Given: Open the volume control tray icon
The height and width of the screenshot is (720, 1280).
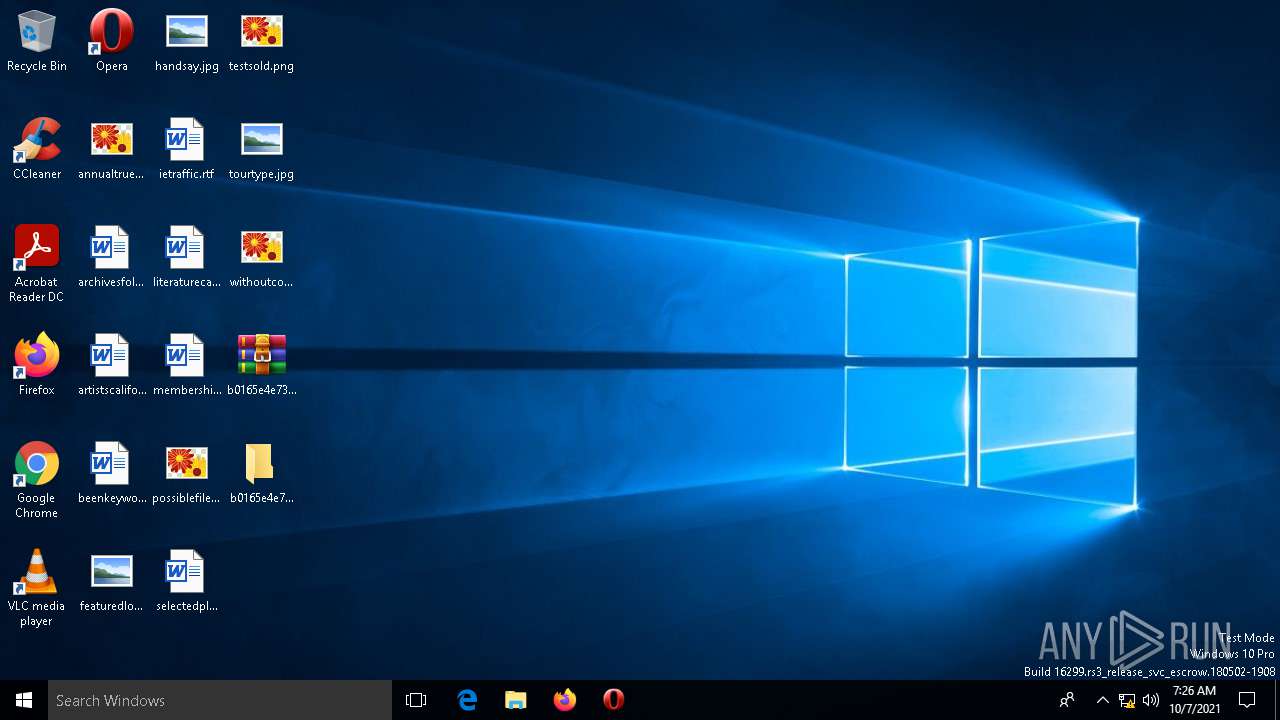Looking at the screenshot, I should click(x=1151, y=700).
